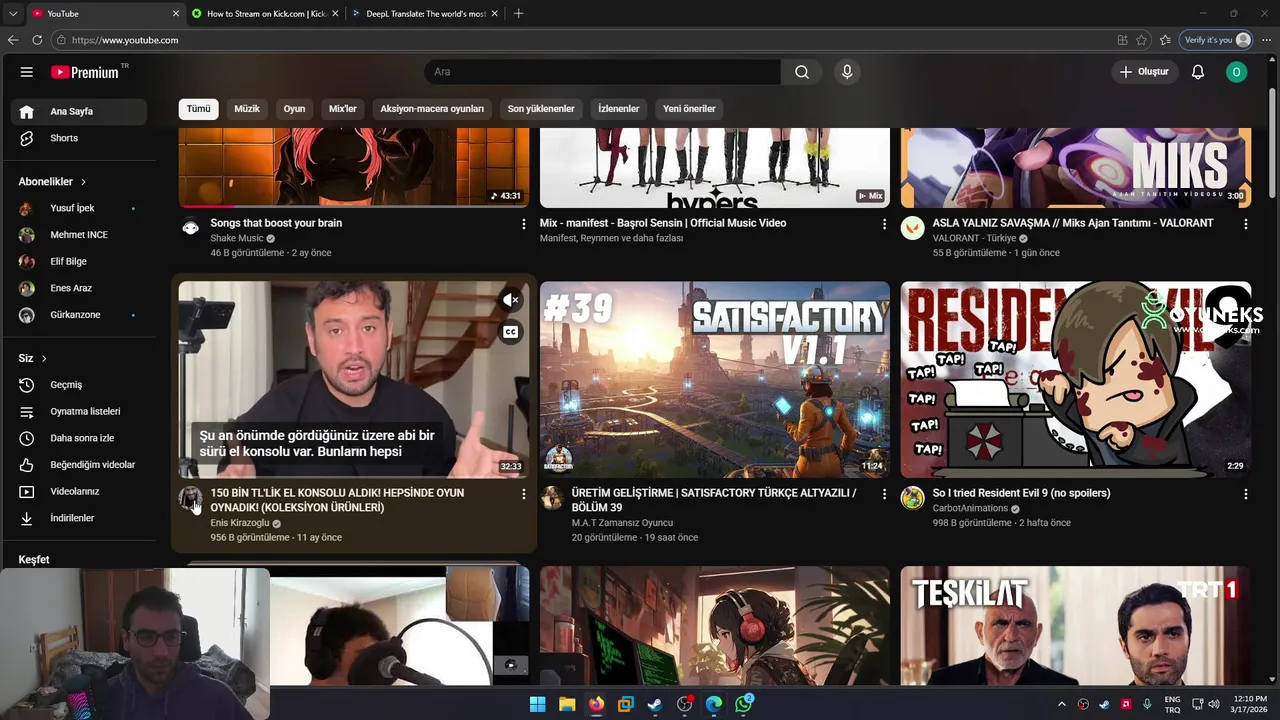The image size is (1280, 720).
Task: Open Videolarınız in the sidebar
Action: pyautogui.click(x=79, y=492)
